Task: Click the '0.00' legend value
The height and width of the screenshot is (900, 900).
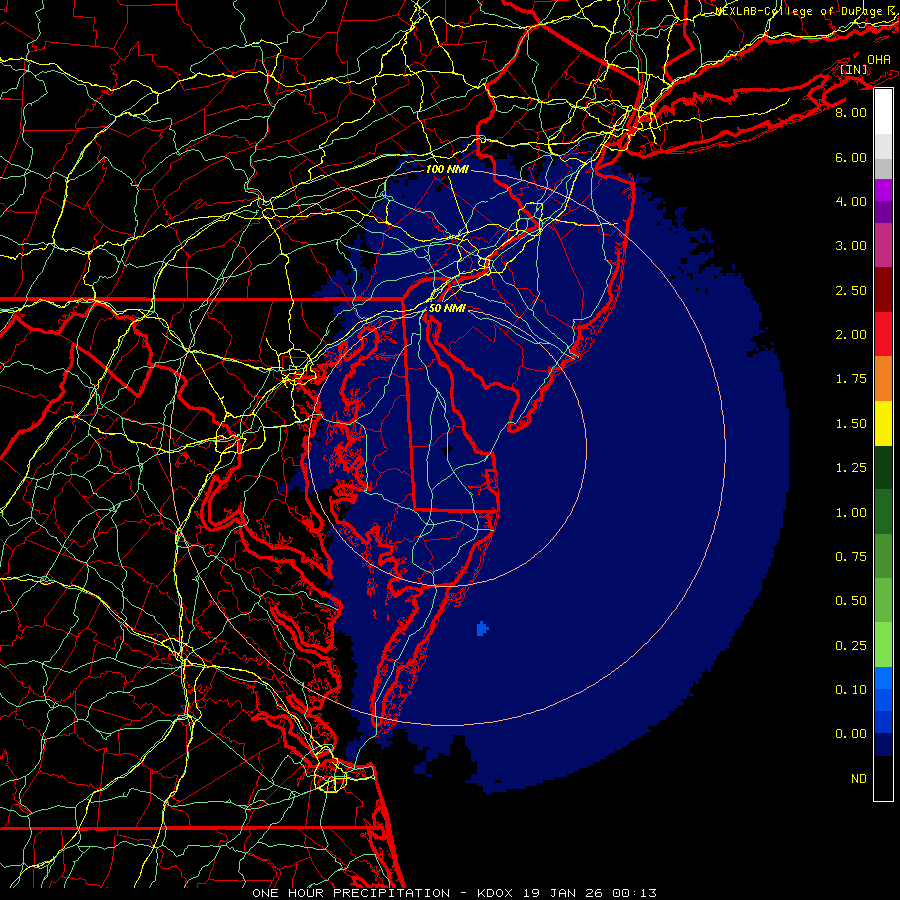Action: 851,734
